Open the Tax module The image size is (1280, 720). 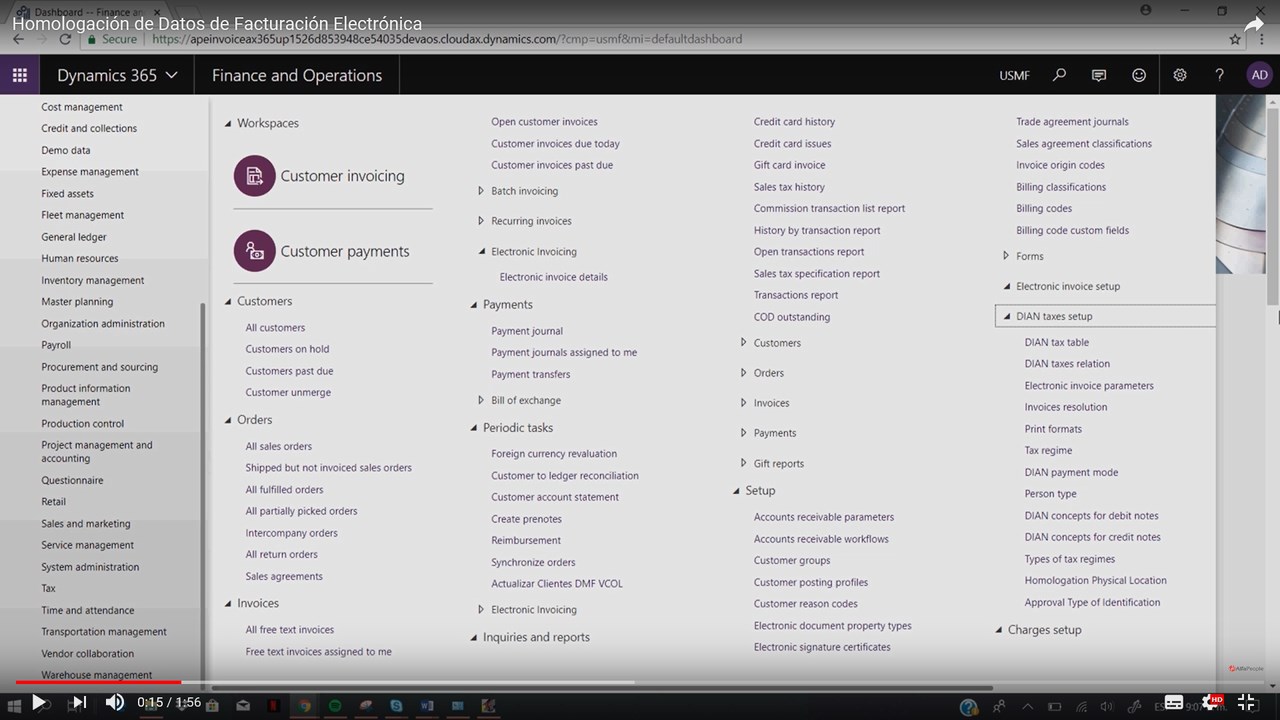(x=48, y=588)
